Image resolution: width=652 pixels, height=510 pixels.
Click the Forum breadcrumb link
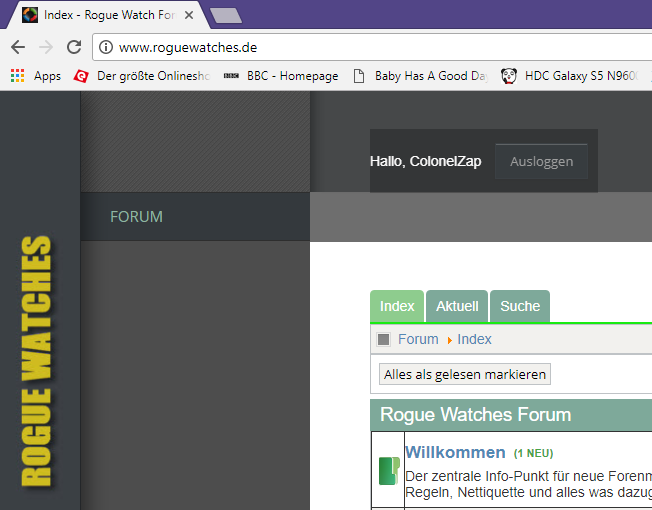(x=418, y=339)
